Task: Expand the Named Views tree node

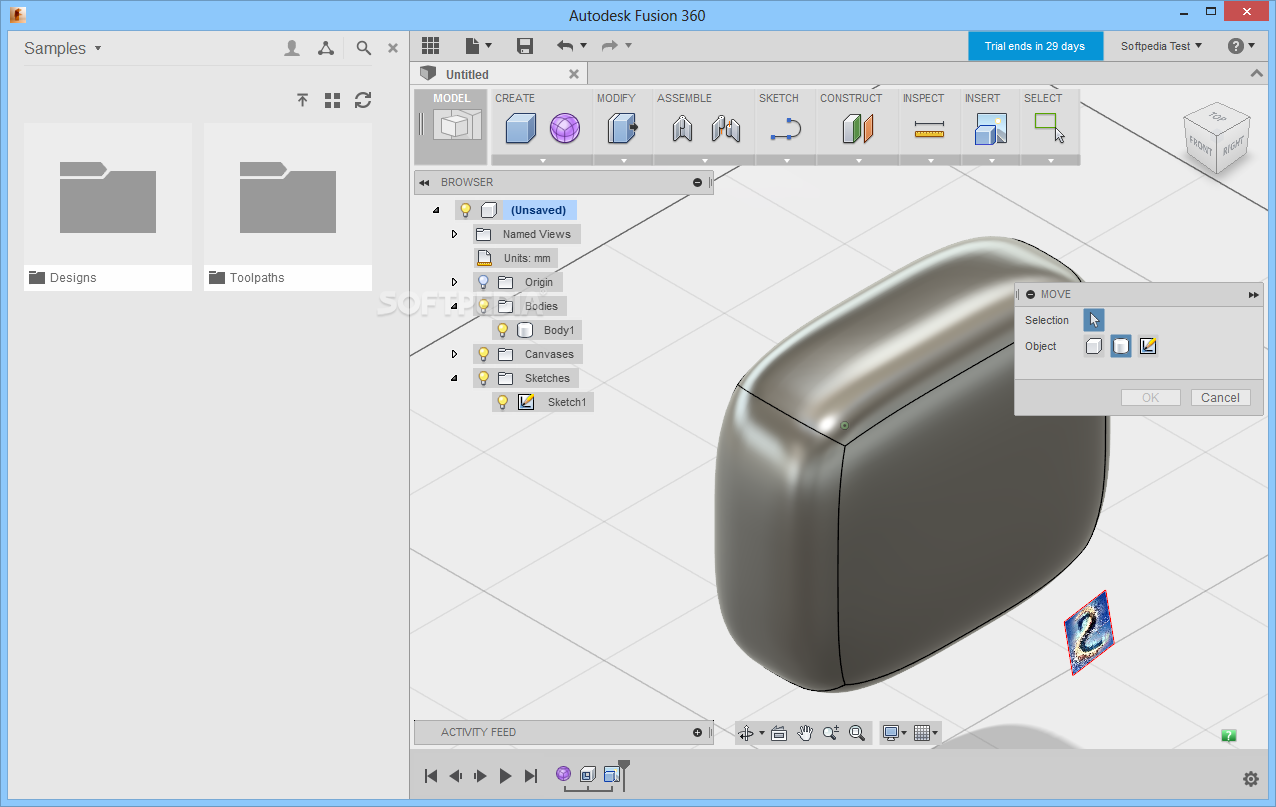Action: (454, 234)
